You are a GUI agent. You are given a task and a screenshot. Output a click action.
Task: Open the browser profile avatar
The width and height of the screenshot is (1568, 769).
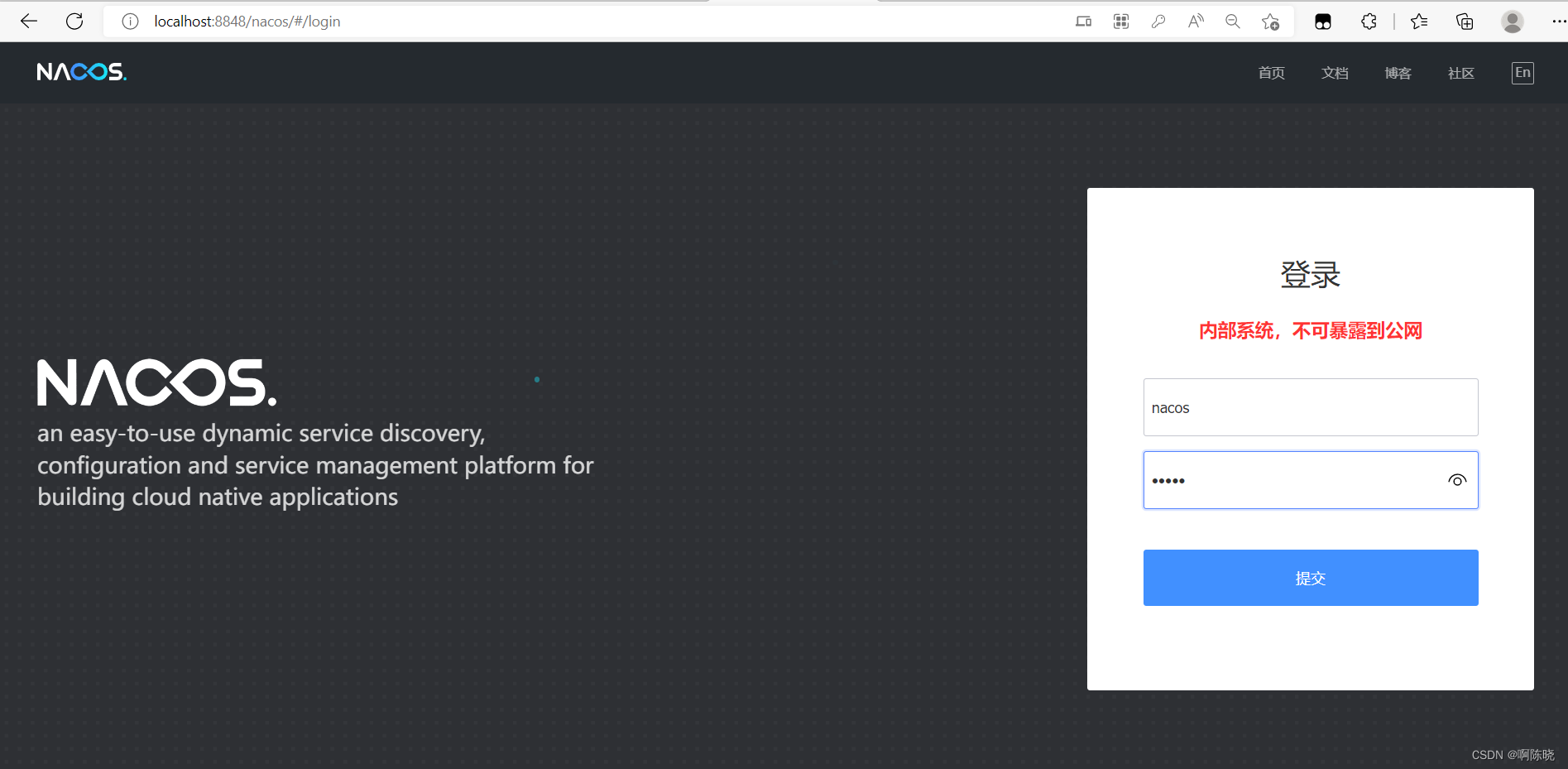pyautogui.click(x=1513, y=22)
